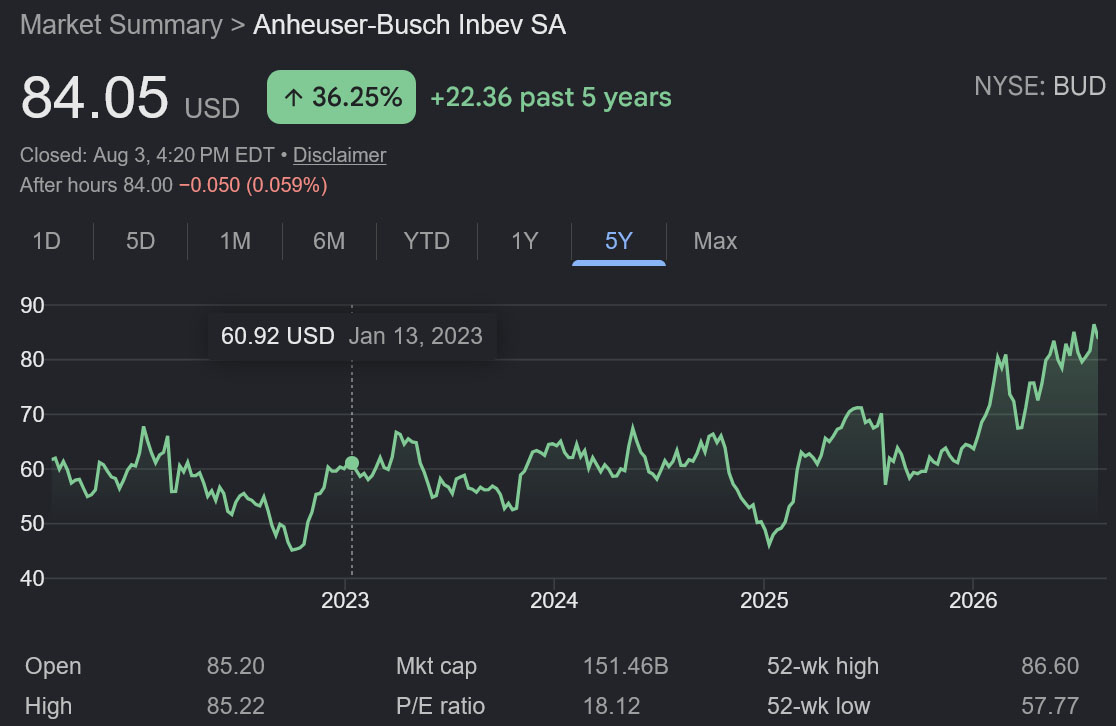
Task: Click the Mkt cap value 151.46B
Action: point(626,666)
